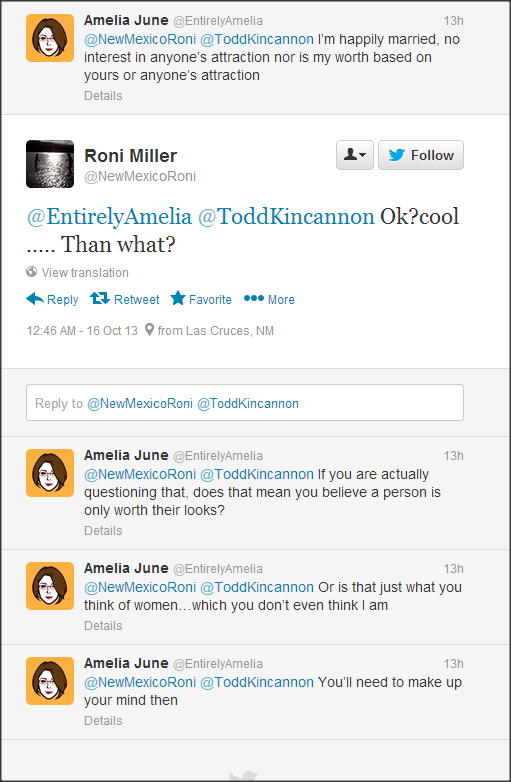Open @NewMexicoRoni handle under Roni Miller's name
The width and height of the screenshot is (511, 782).
point(140,177)
